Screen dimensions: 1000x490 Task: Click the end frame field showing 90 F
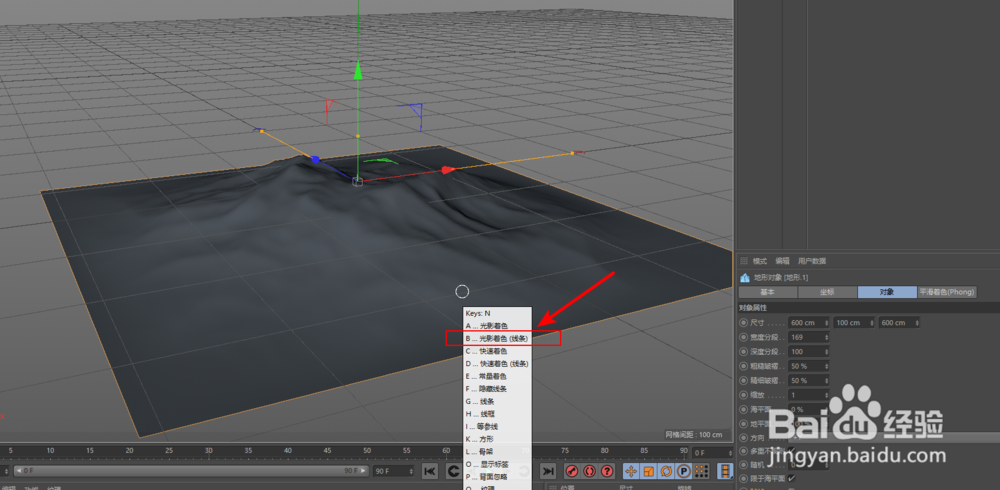point(393,471)
